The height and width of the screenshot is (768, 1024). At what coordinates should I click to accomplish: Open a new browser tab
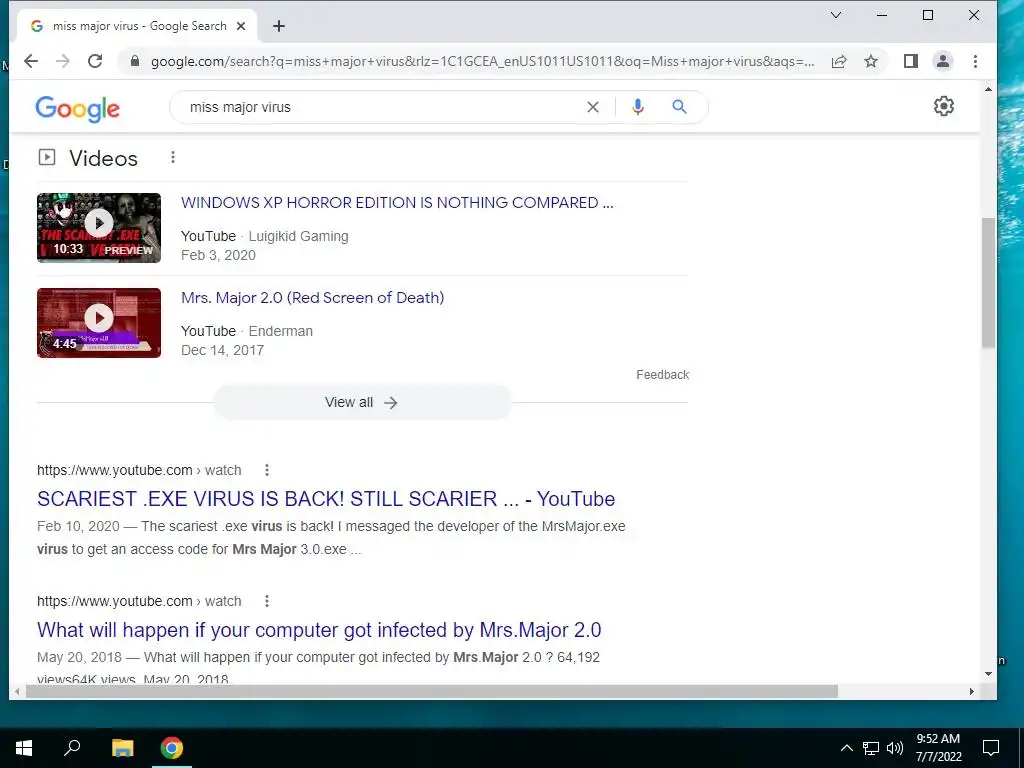click(279, 26)
